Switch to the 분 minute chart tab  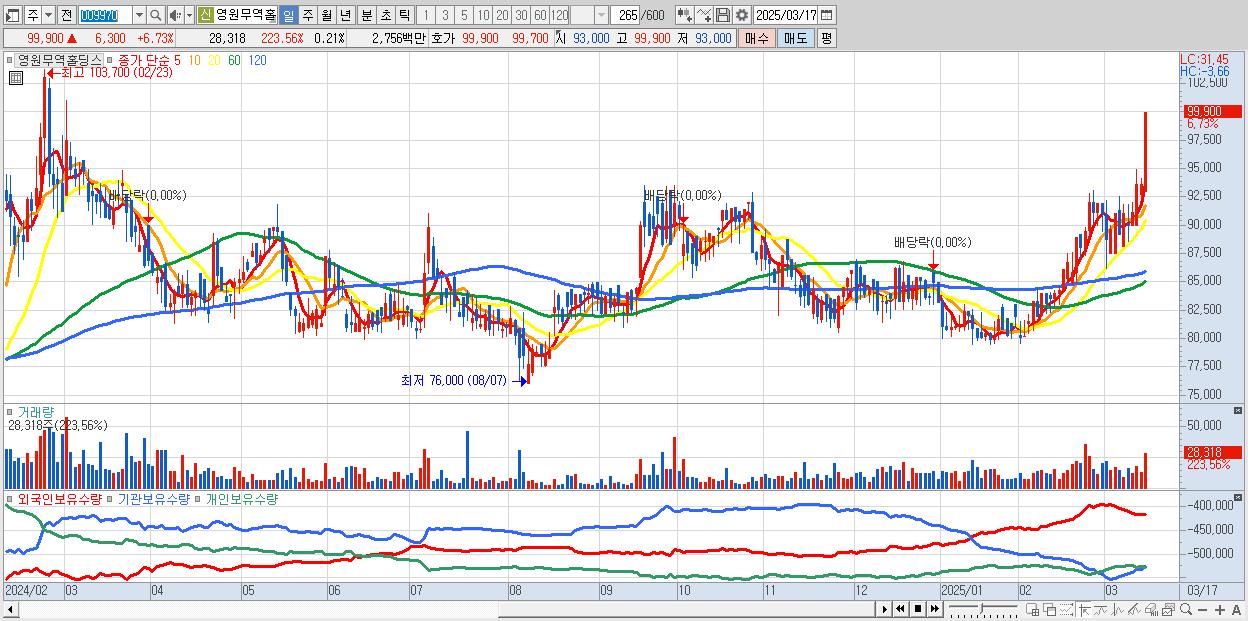[366, 15]
